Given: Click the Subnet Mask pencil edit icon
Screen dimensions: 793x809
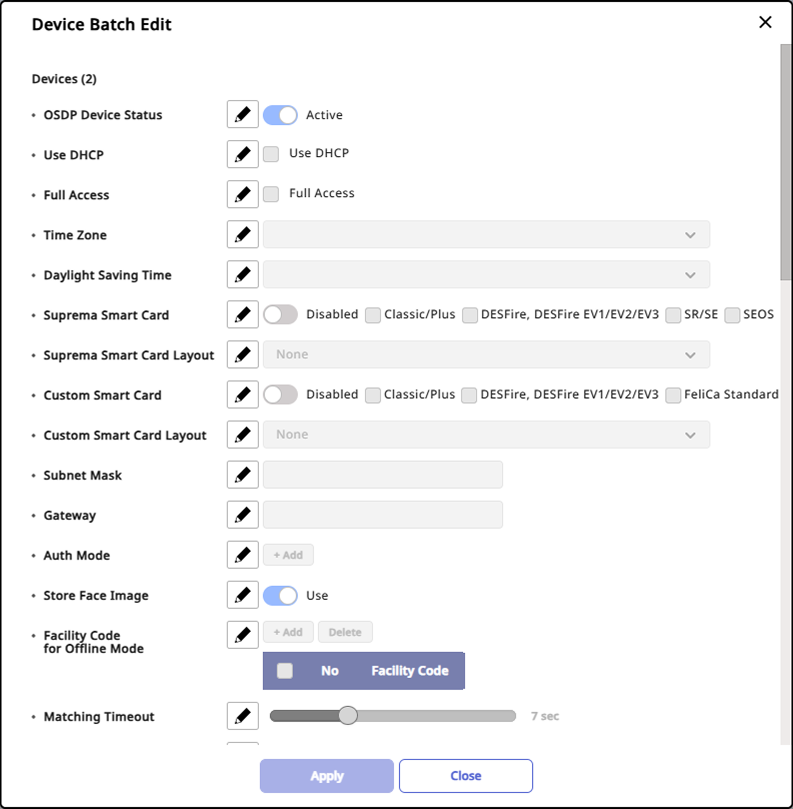Looking at the screenshot, I should (242, 475).
